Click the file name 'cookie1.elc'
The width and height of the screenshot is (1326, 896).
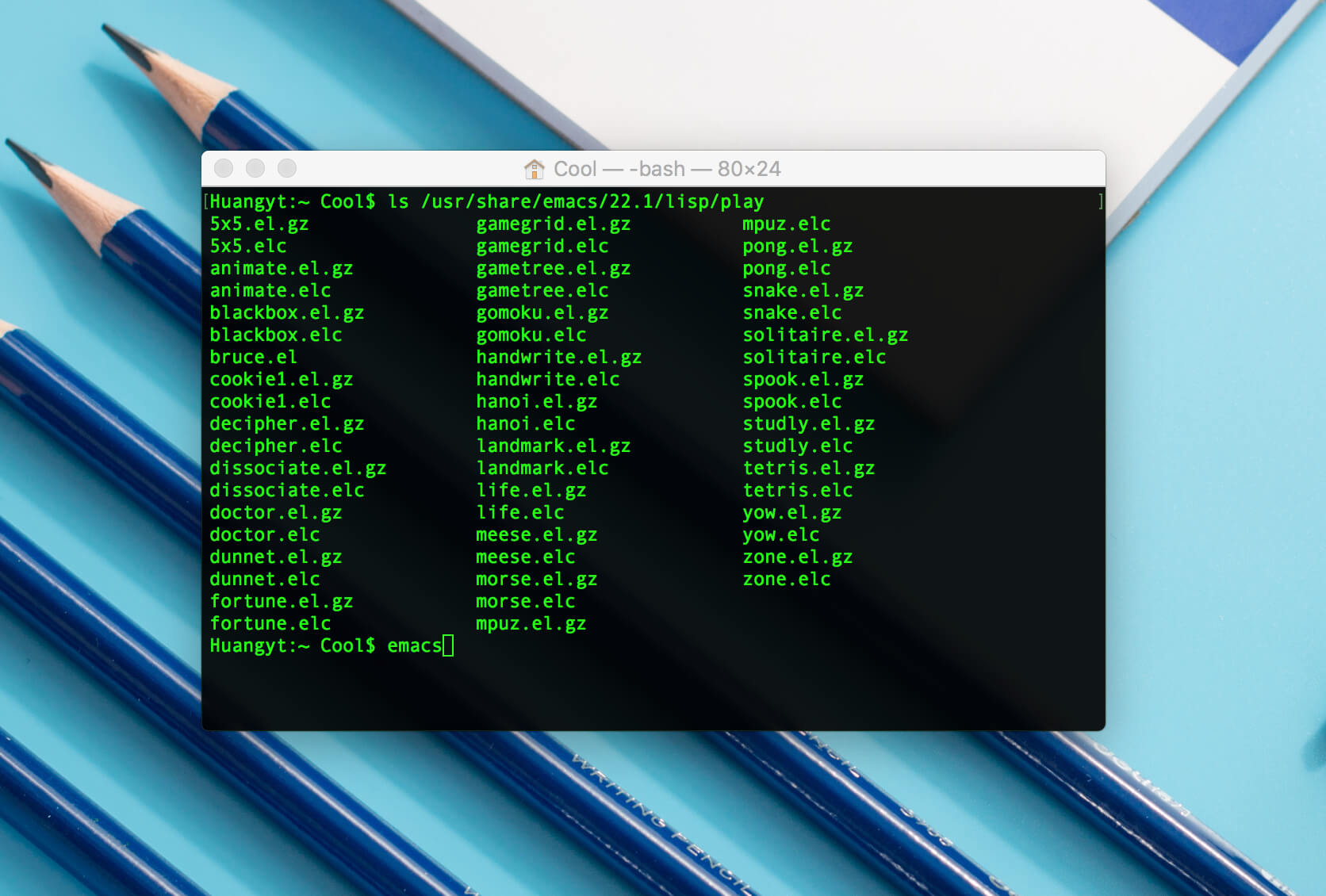point(270,401)
